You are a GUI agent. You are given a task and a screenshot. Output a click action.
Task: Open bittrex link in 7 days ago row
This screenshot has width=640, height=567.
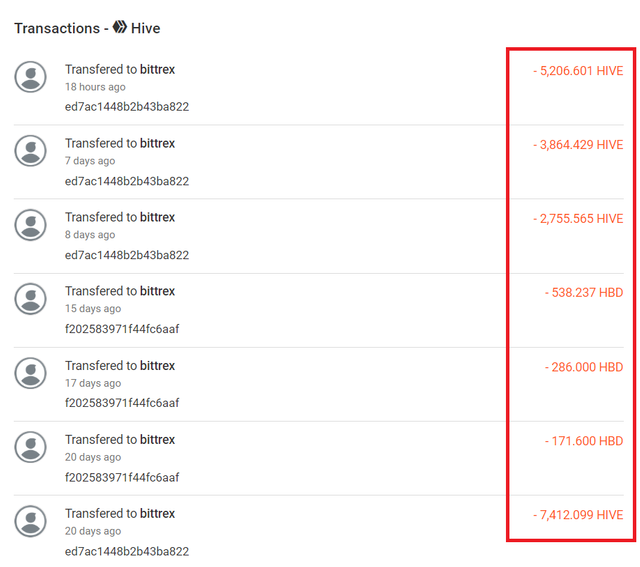click(x=157, y=143)
